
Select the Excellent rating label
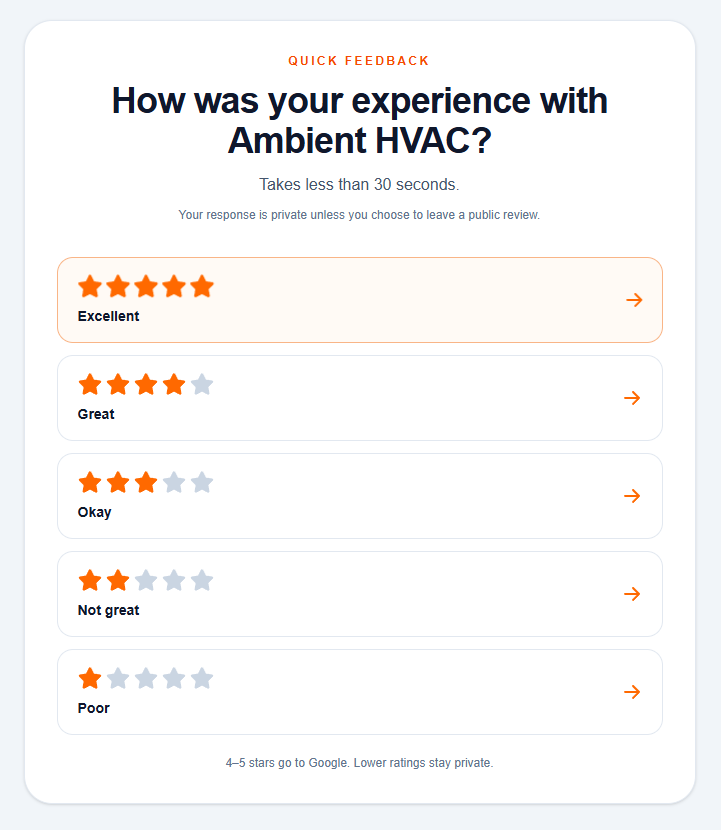(108, 316)
